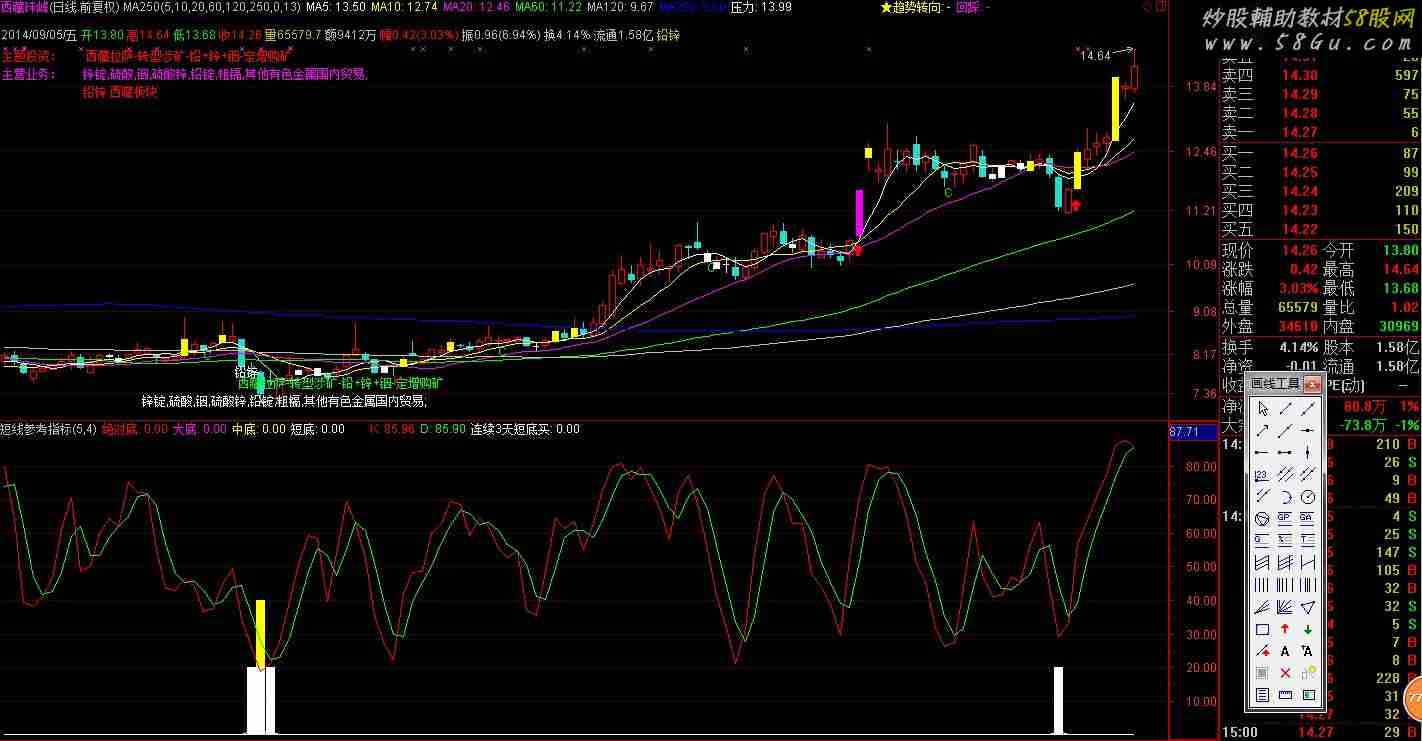The height and width of the screenshot is (741, 1422).
Task: Pick the notes list icon in 画线工具
Action: [1263, 695]
